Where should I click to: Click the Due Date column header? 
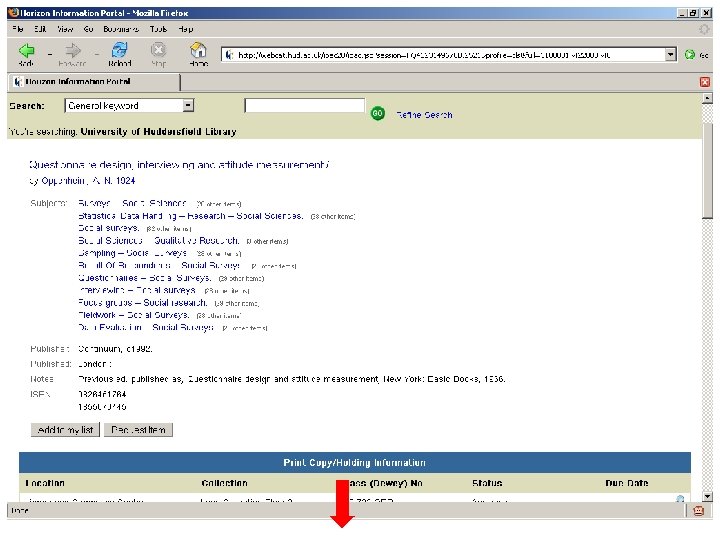point(627,483)
